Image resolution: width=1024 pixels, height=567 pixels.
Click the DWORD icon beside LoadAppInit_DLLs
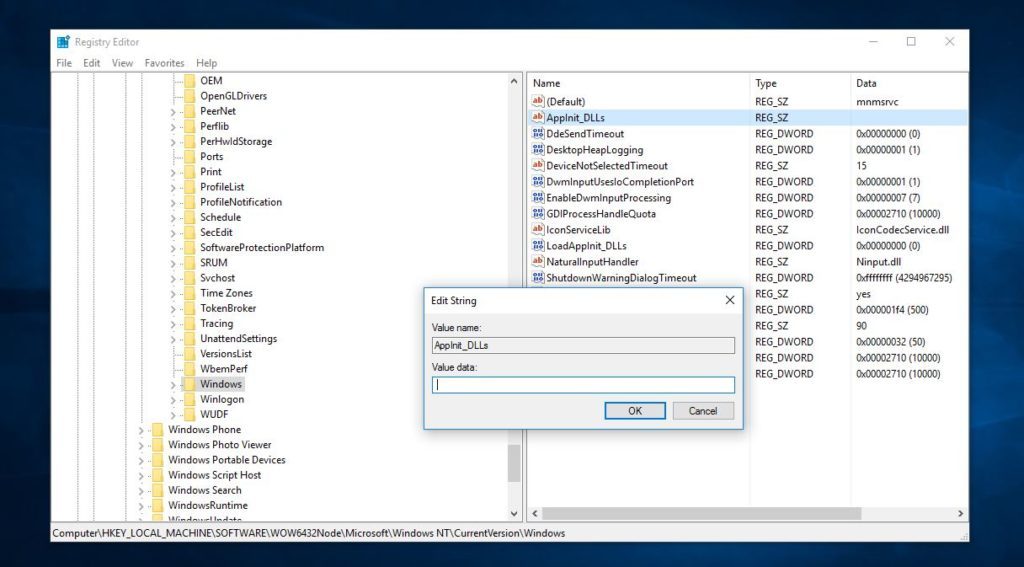coord(537,246)
